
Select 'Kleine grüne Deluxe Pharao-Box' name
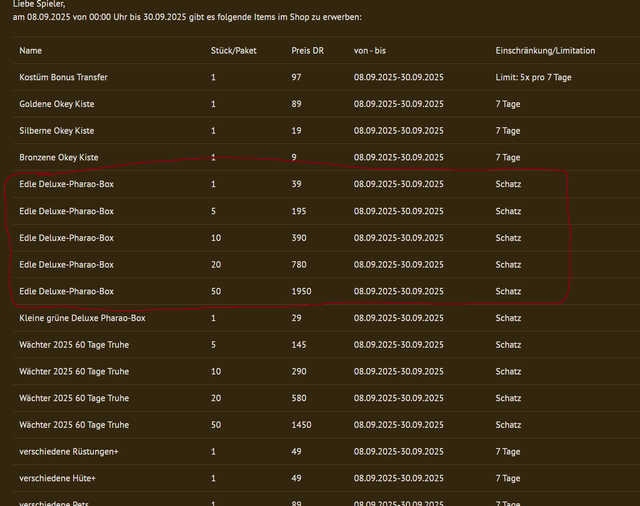coord(82,318)
